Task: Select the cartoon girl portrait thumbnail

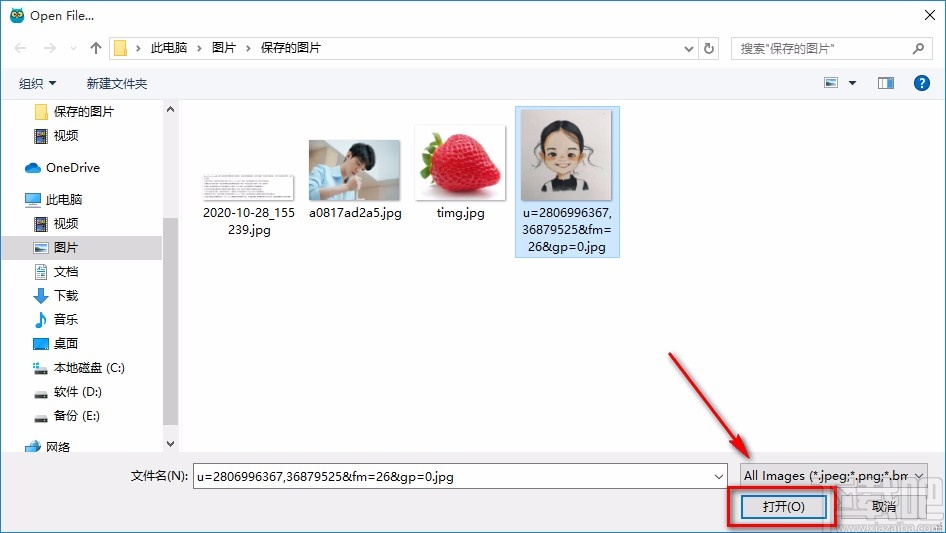Action: pyautogui.click(x=566, y=155)
